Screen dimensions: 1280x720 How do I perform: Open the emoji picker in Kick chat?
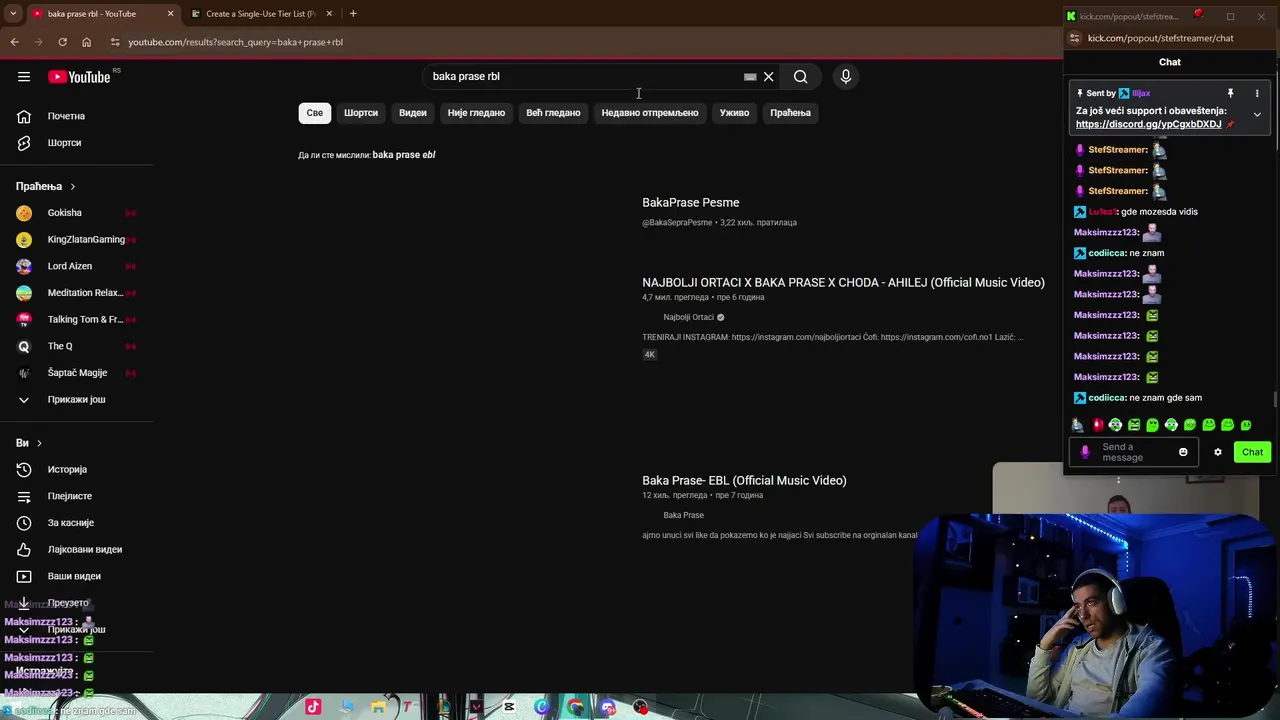pos(1183,452)
